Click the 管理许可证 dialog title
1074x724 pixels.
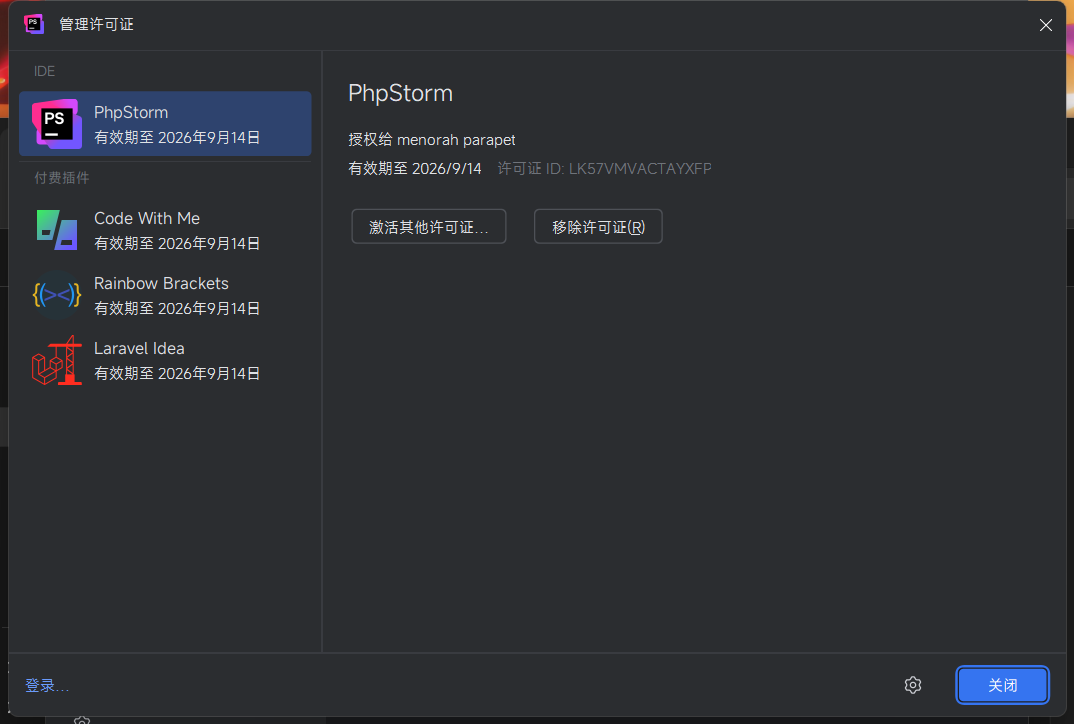[97, 25]
